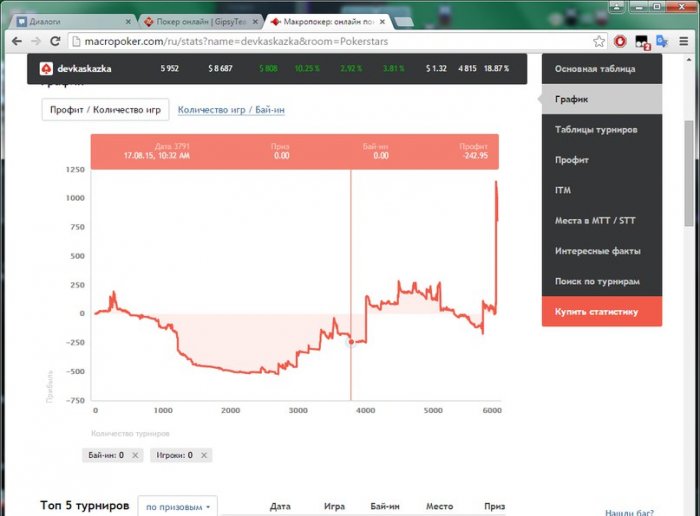This screenshot has height=516, width=700.
Task: Click the 10.25 % value in header bar
Action: [307, 68]
